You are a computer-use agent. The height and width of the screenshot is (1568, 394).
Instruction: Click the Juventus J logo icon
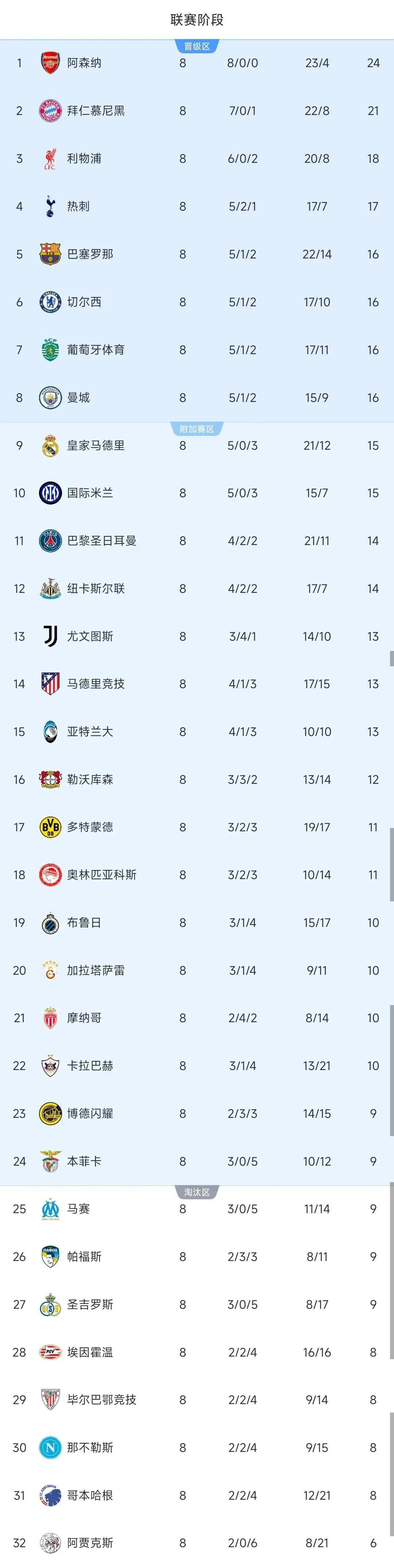pos(50,636)
